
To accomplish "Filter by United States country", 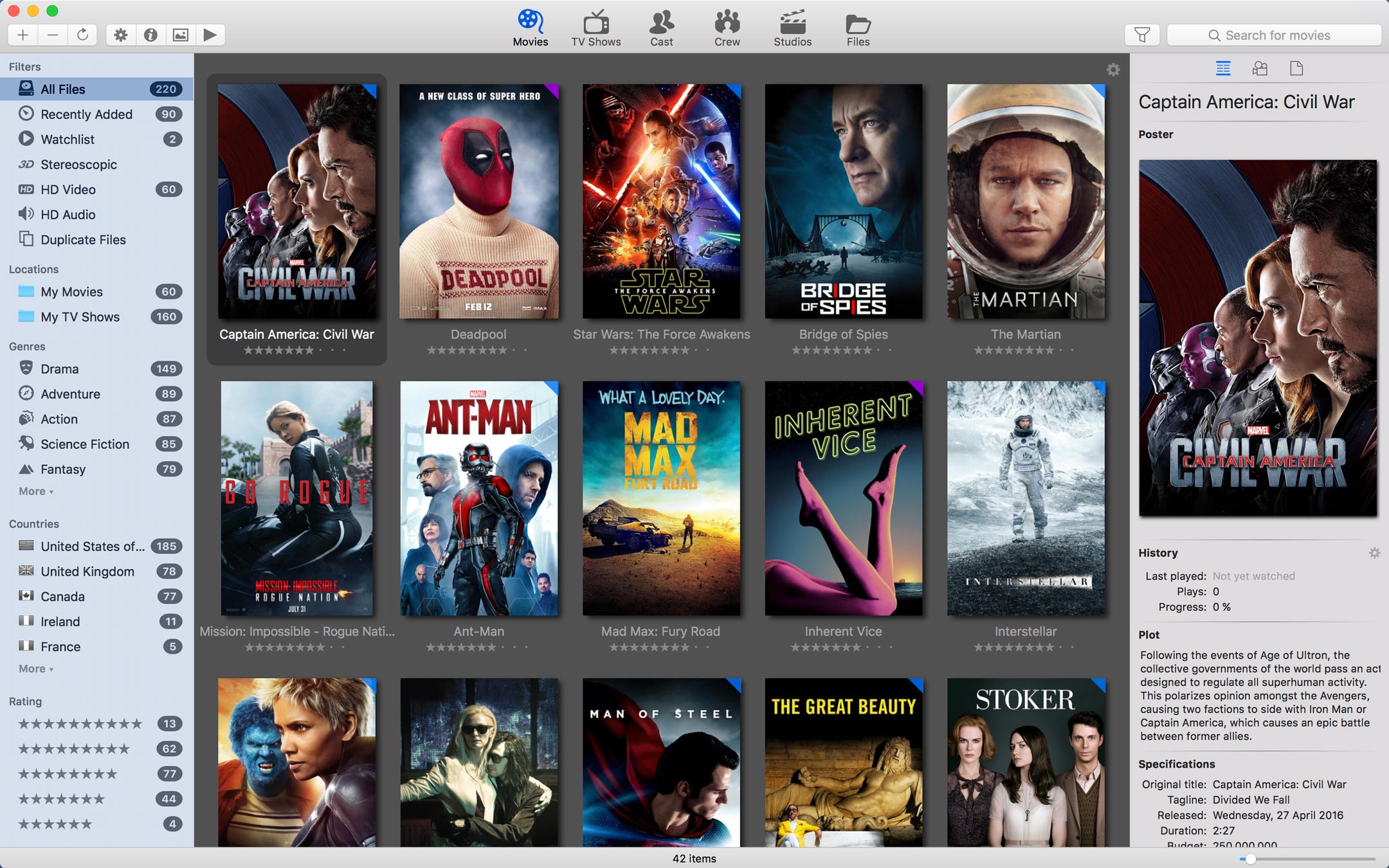I will (96, 546).
